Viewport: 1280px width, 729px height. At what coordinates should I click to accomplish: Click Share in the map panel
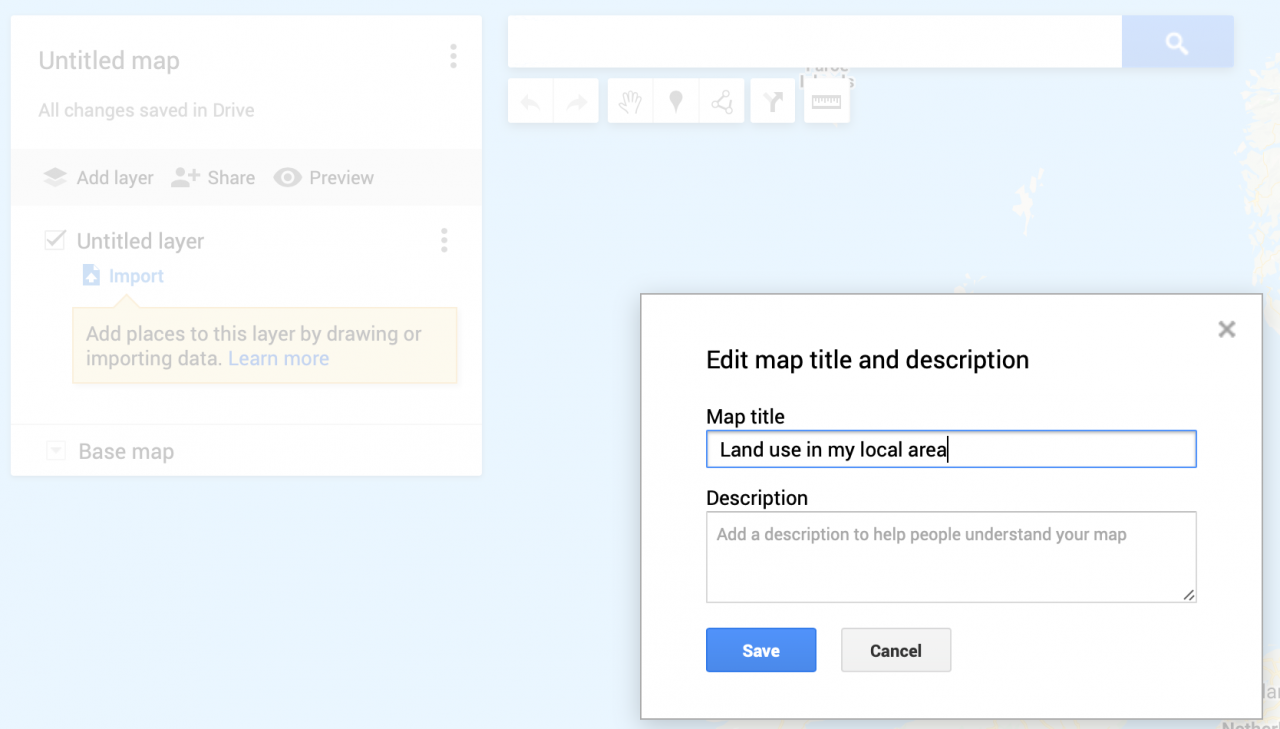tap(213, 178)
